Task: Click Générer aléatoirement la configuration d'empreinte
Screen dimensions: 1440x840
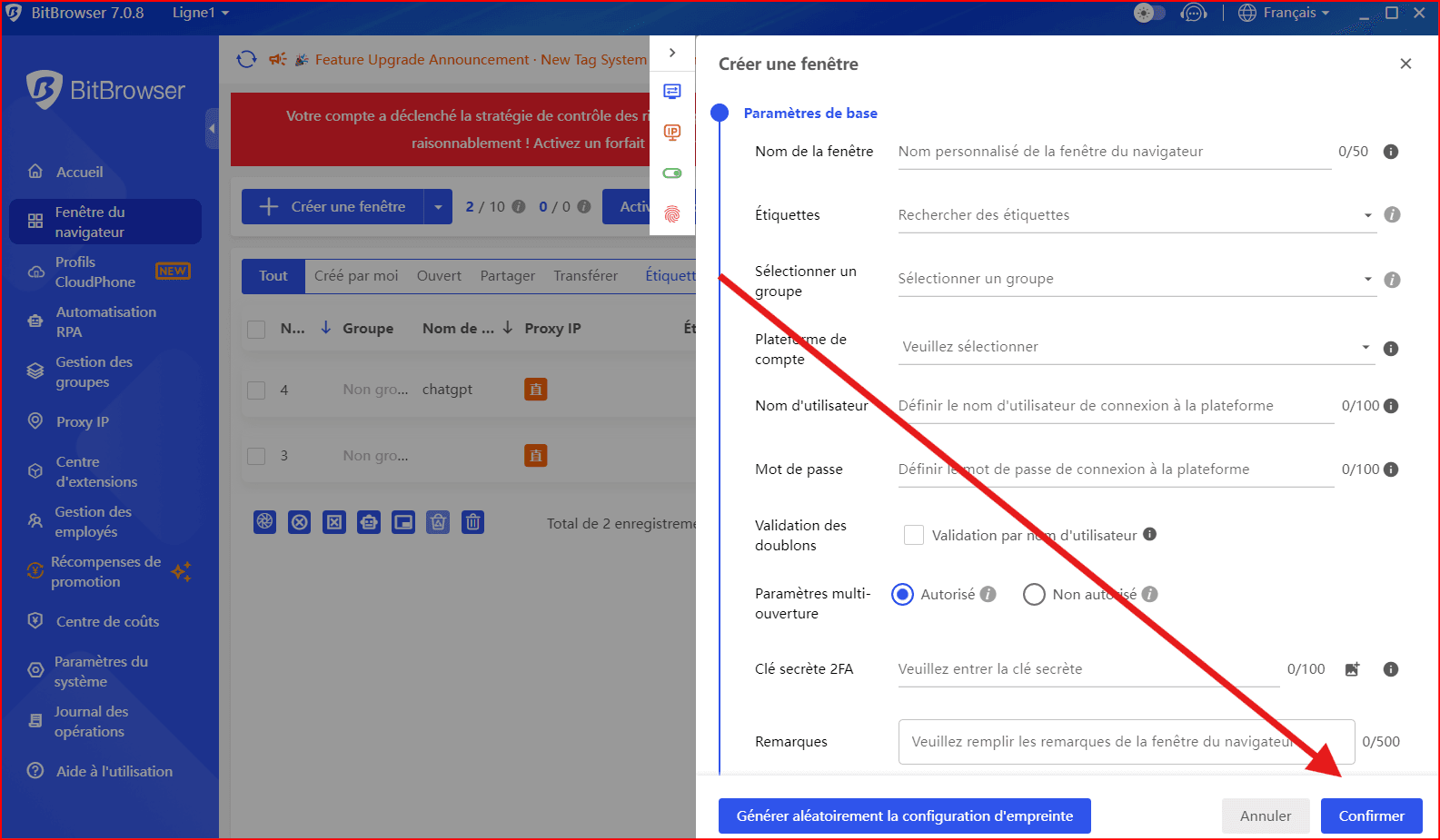Action: tap(904, 815)
